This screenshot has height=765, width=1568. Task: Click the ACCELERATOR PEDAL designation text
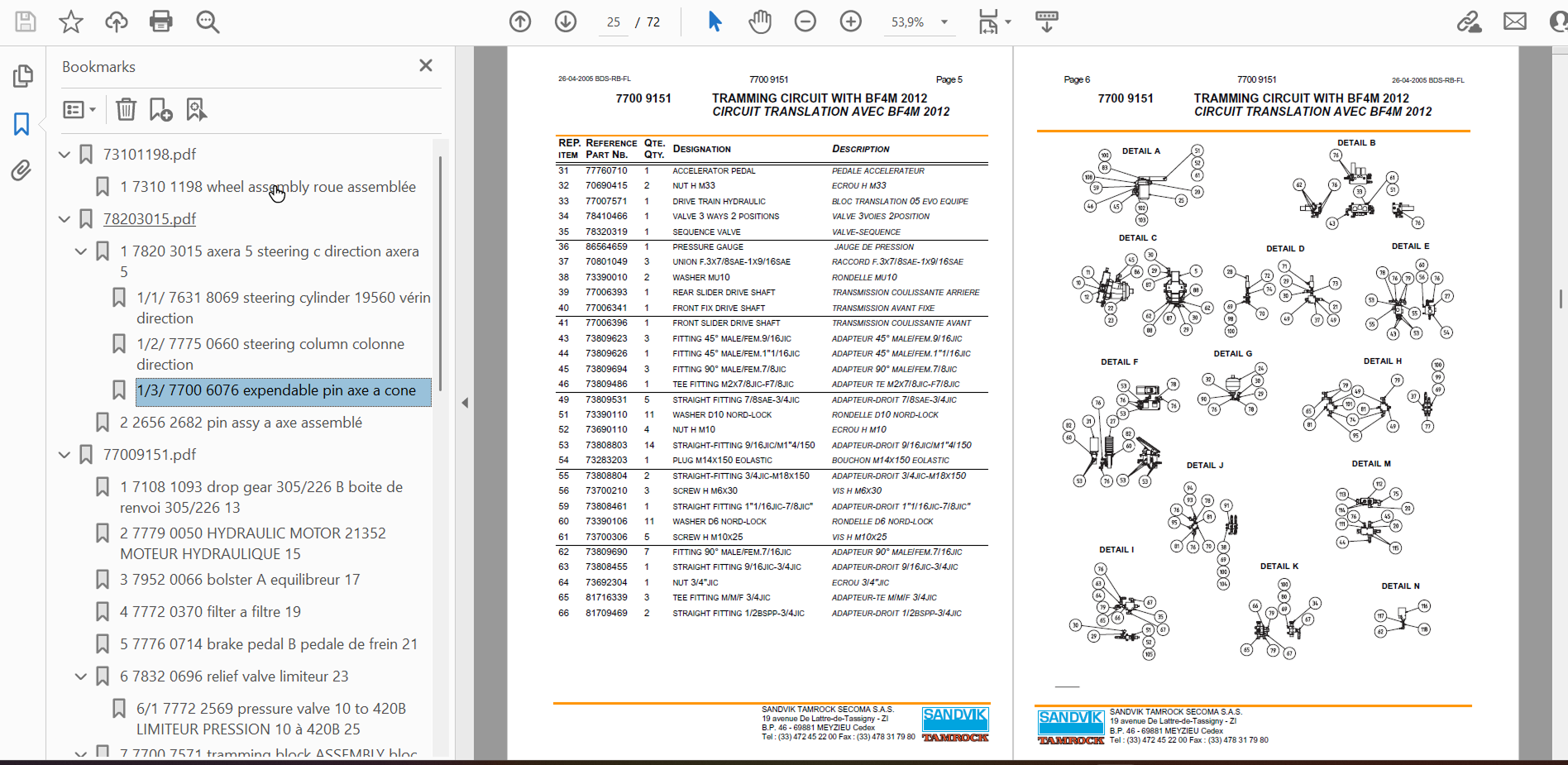(x=714, y=171)
